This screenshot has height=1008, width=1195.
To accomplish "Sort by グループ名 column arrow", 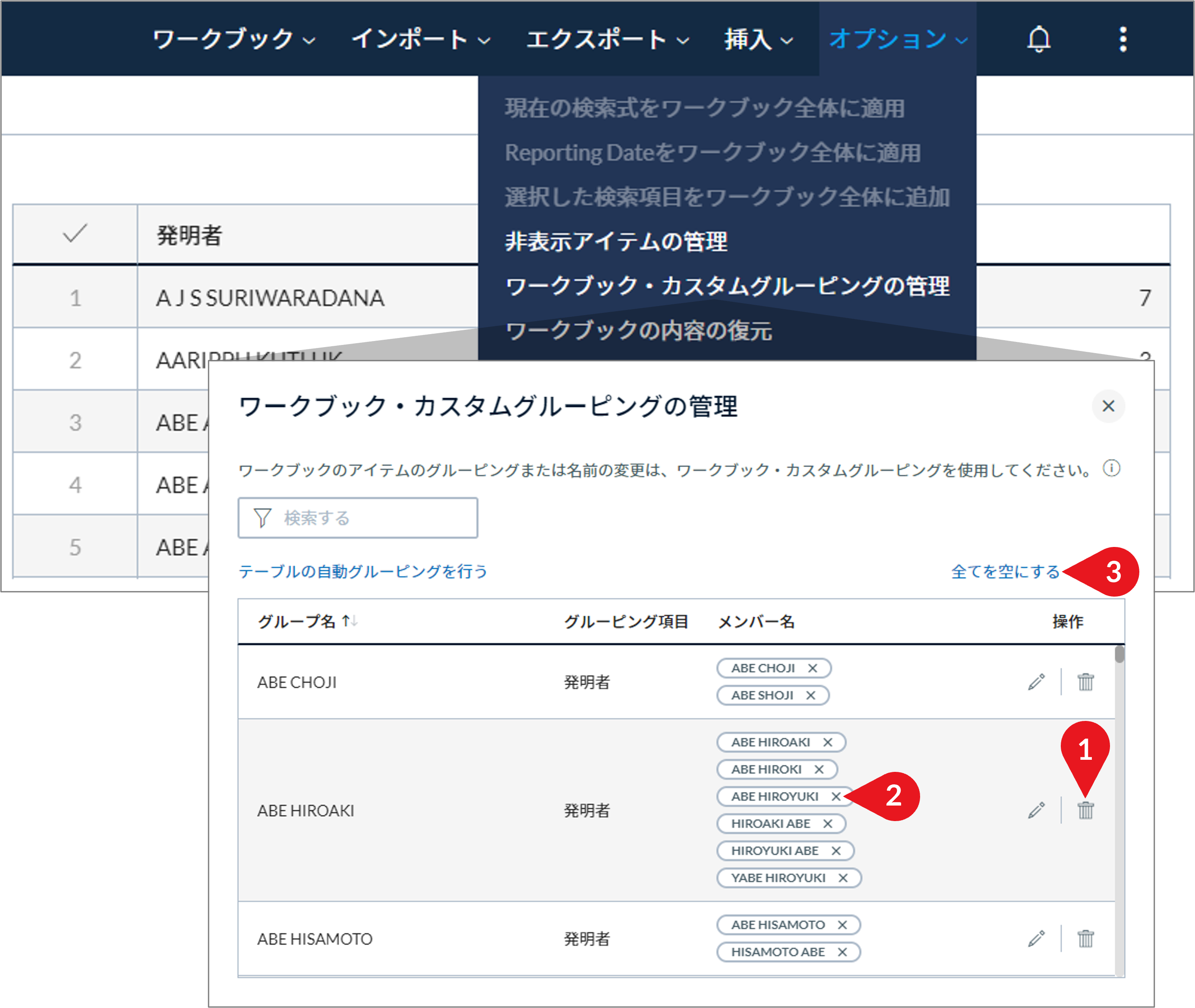I will pyautogui.click(x=350, y=621).
